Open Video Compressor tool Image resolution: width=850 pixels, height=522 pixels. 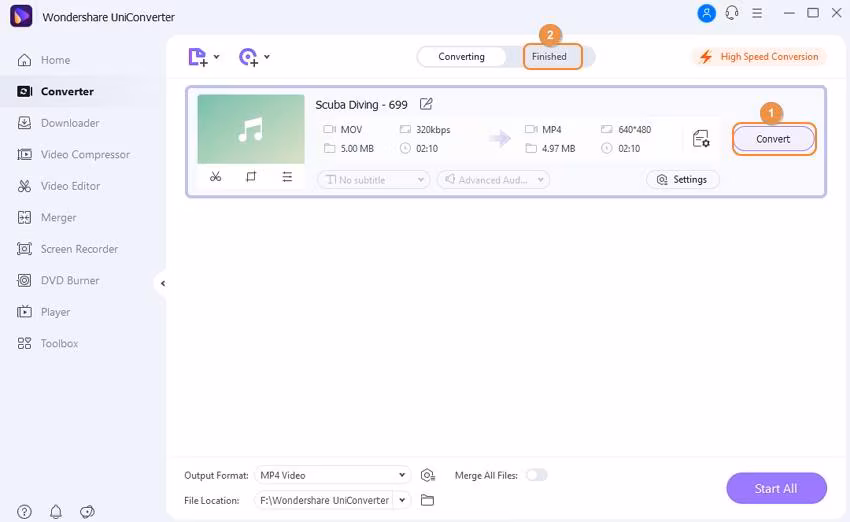[x=73, y=154]
